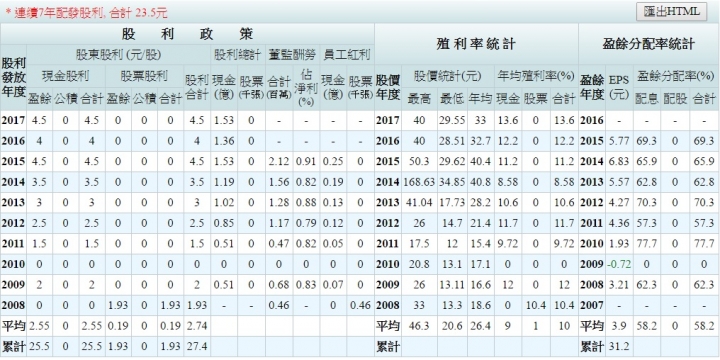Select the 4.27 EPS cell
The image size is (720, 360).
[x=619, y=202]
